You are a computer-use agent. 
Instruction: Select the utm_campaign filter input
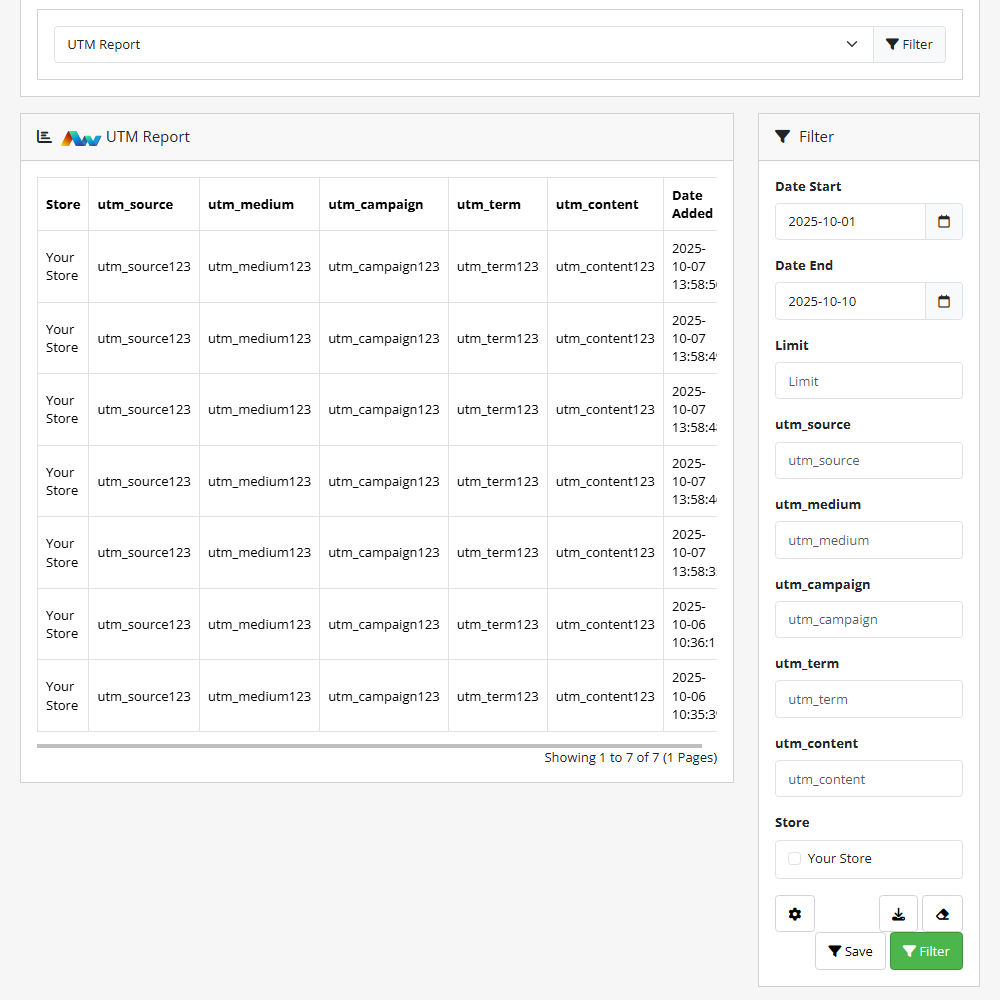coord(868,620)
